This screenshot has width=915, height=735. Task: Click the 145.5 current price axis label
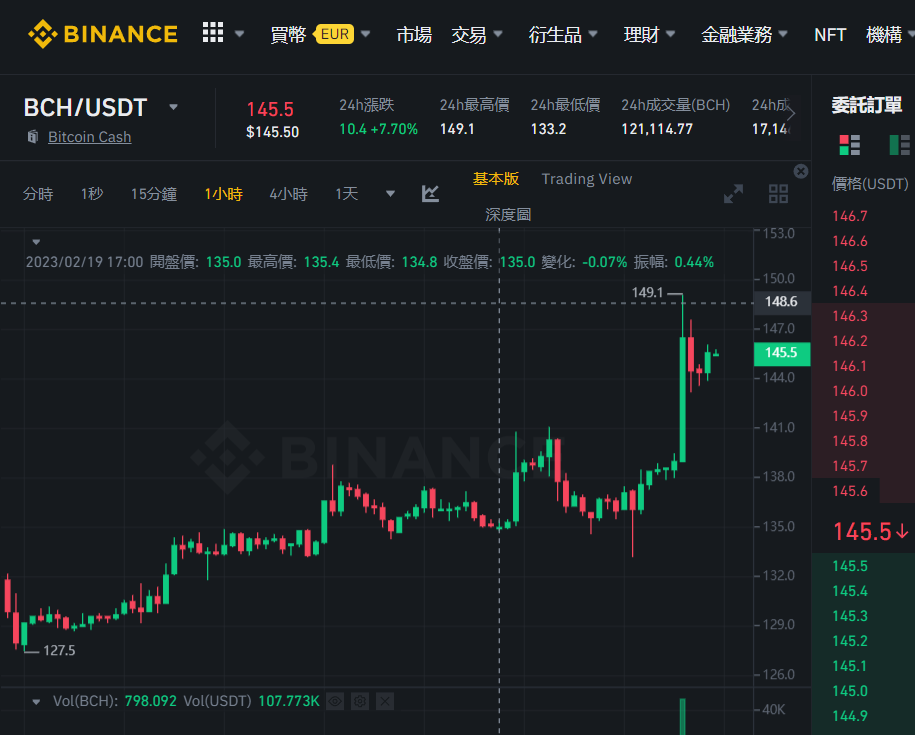click(x=782, y=353)
